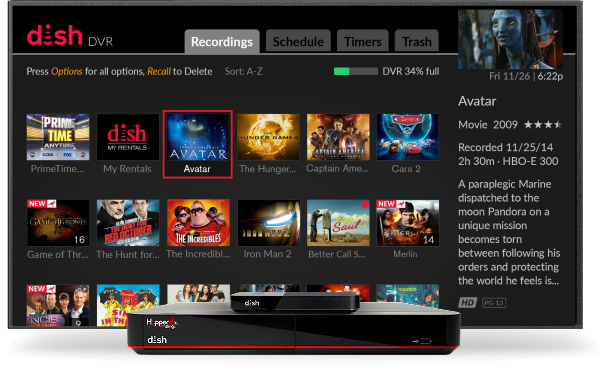Screen dimensions: 608x372
Task: Open the NCIS recordings thumbnail
Action: pyautogui.click(x=58, y=305)
